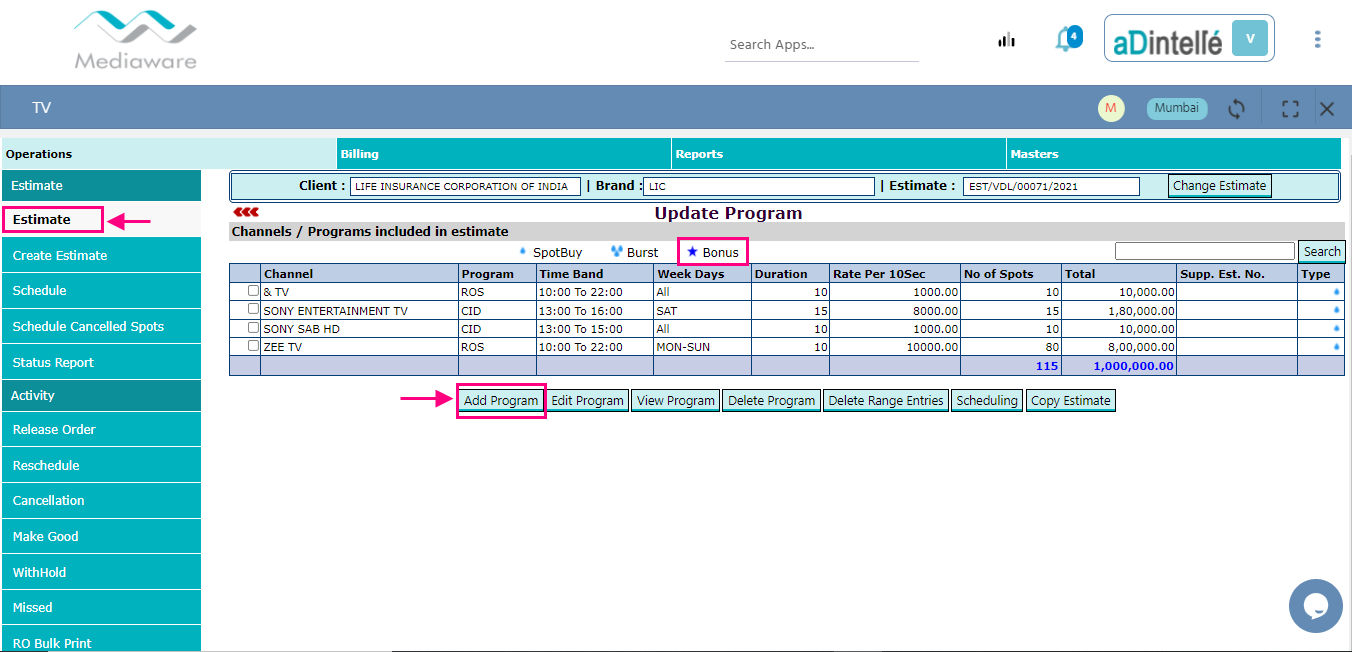Toggle fullscreen mode icon
Viewport: 1352px width, 652px height.
pyautogui.click(x=1290, y=109)
